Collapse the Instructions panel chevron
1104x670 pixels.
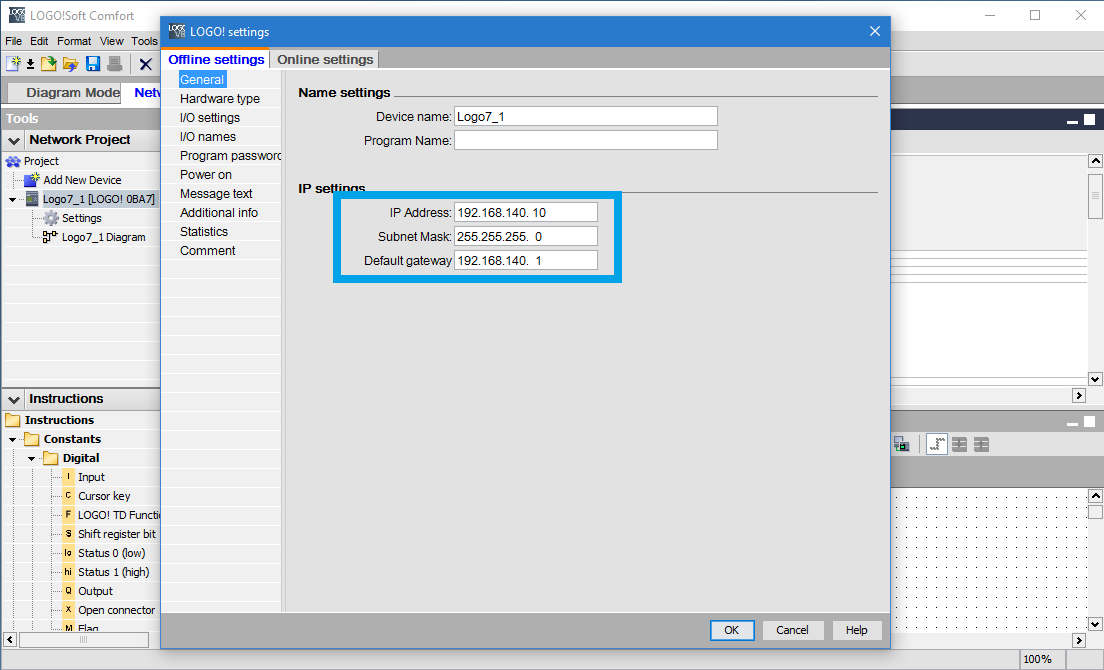tap(13, 399)
